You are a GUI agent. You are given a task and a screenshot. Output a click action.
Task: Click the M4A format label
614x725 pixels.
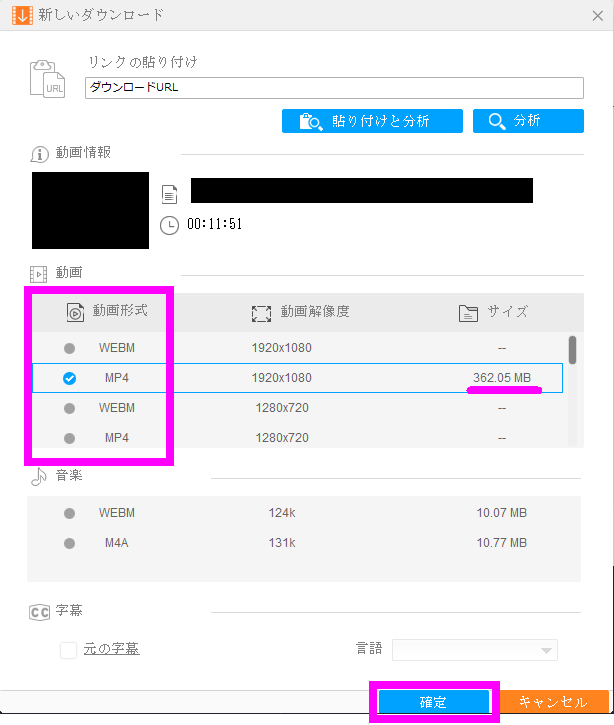(117, 543)
